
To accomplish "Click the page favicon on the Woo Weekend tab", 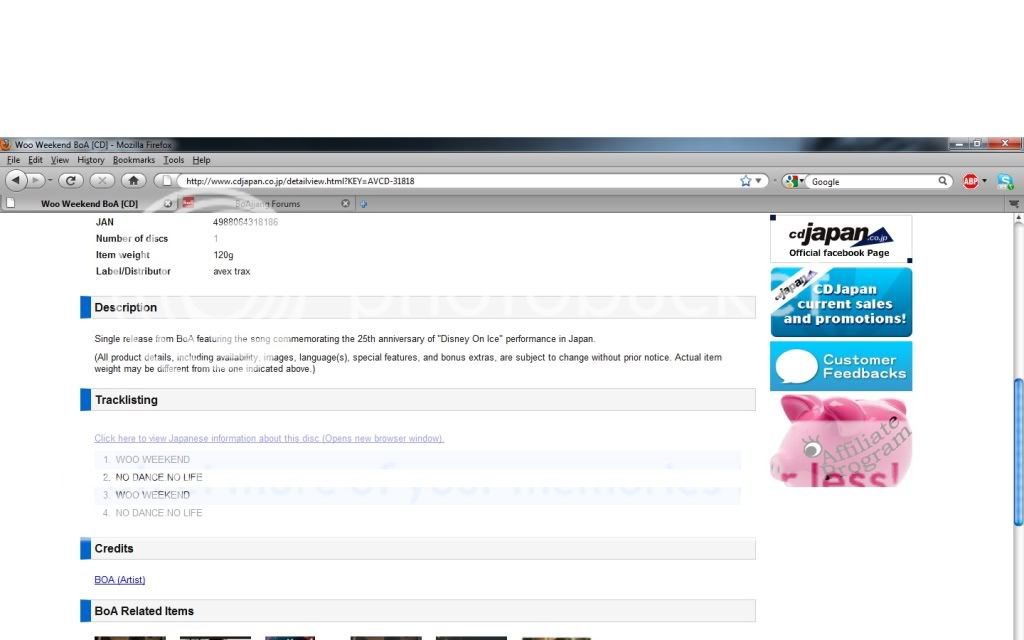I will (x=10, y=203).
